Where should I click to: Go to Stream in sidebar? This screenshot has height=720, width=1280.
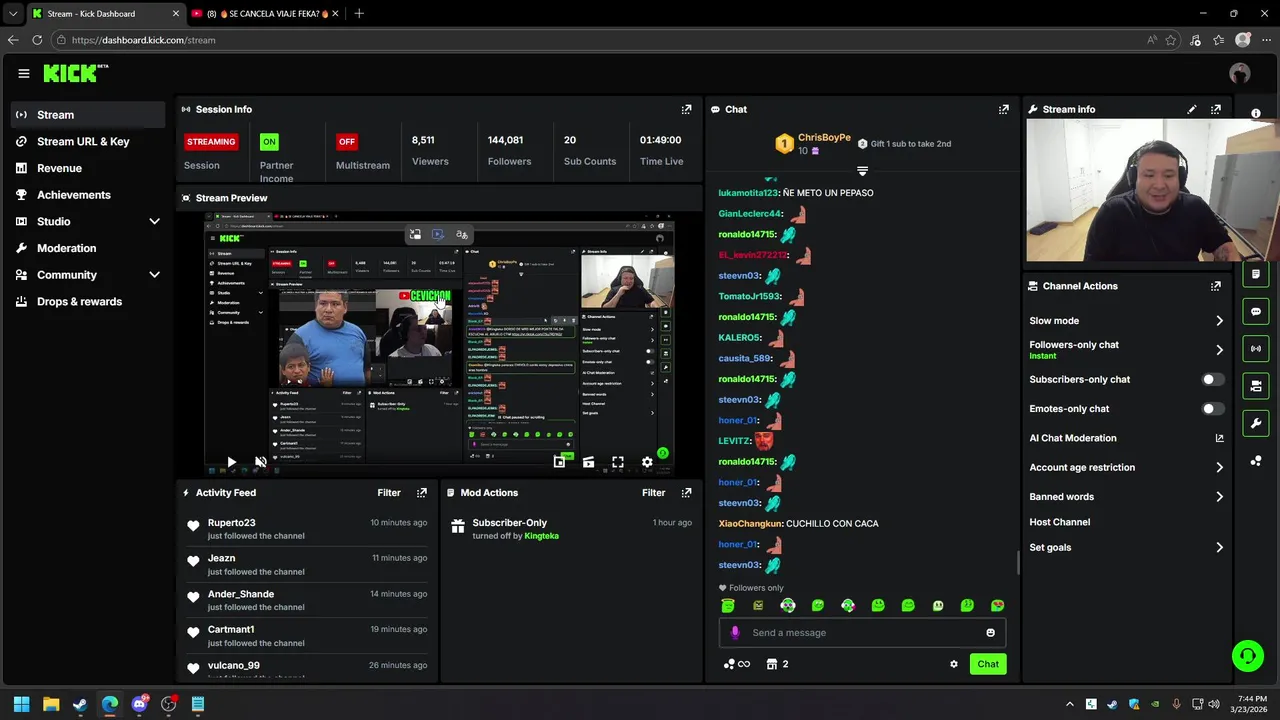click(x=89, y=115)
